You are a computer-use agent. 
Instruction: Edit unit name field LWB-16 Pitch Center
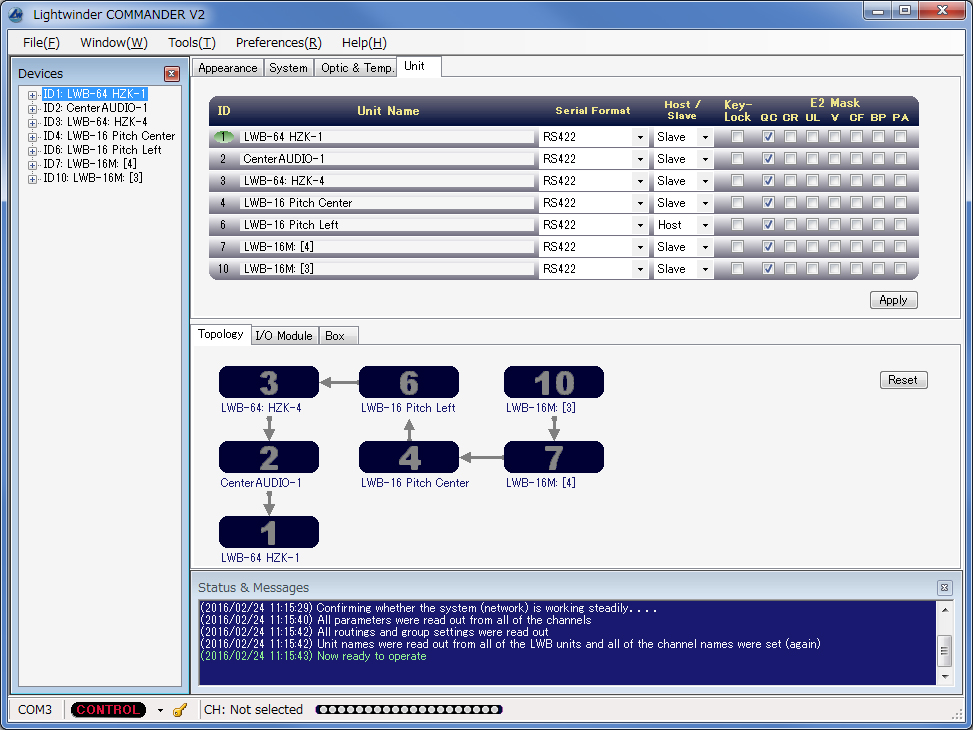(x=387, y=203)
